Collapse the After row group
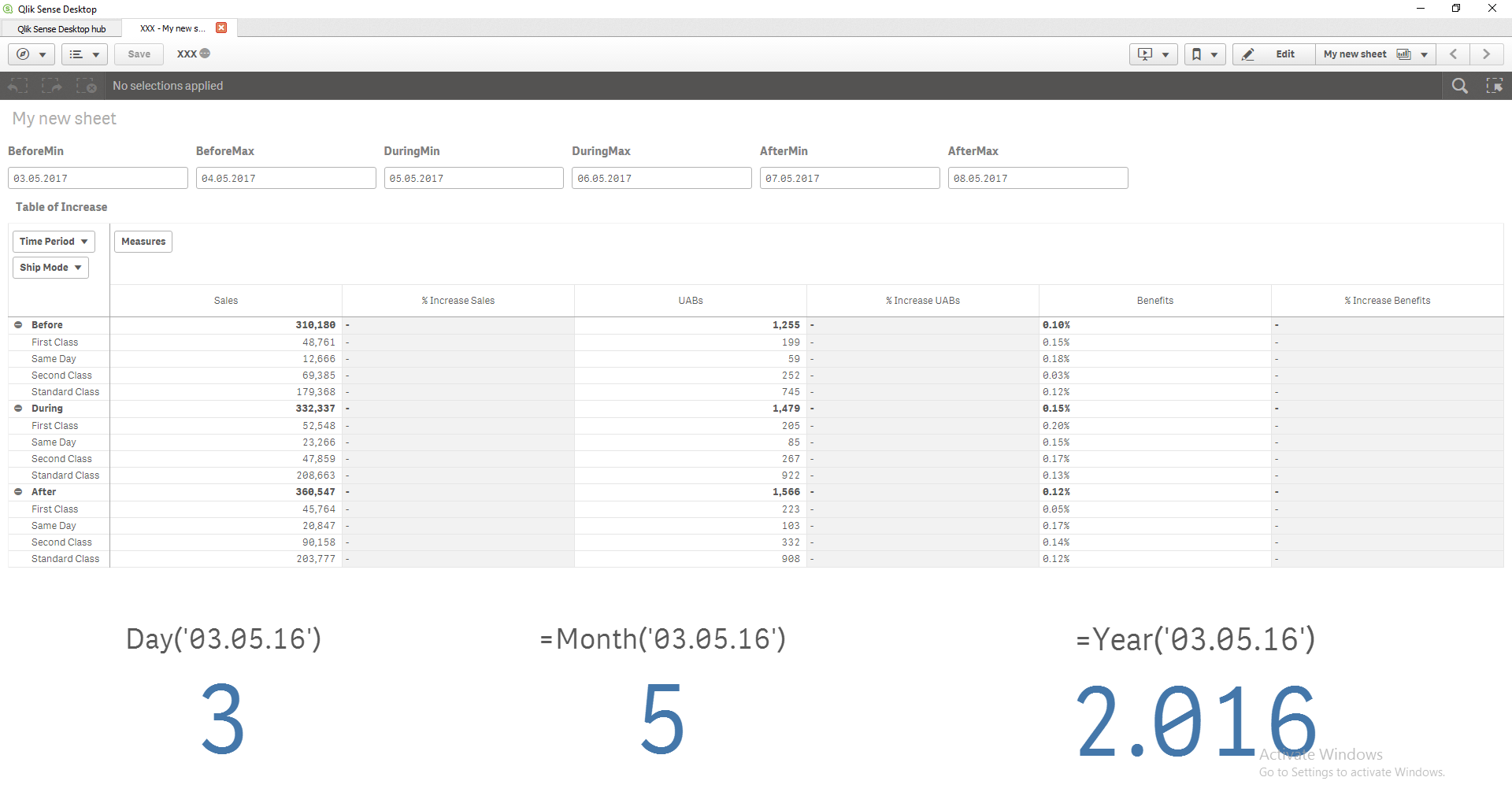This screenshot has height=803, width=1512. (18, 492)
